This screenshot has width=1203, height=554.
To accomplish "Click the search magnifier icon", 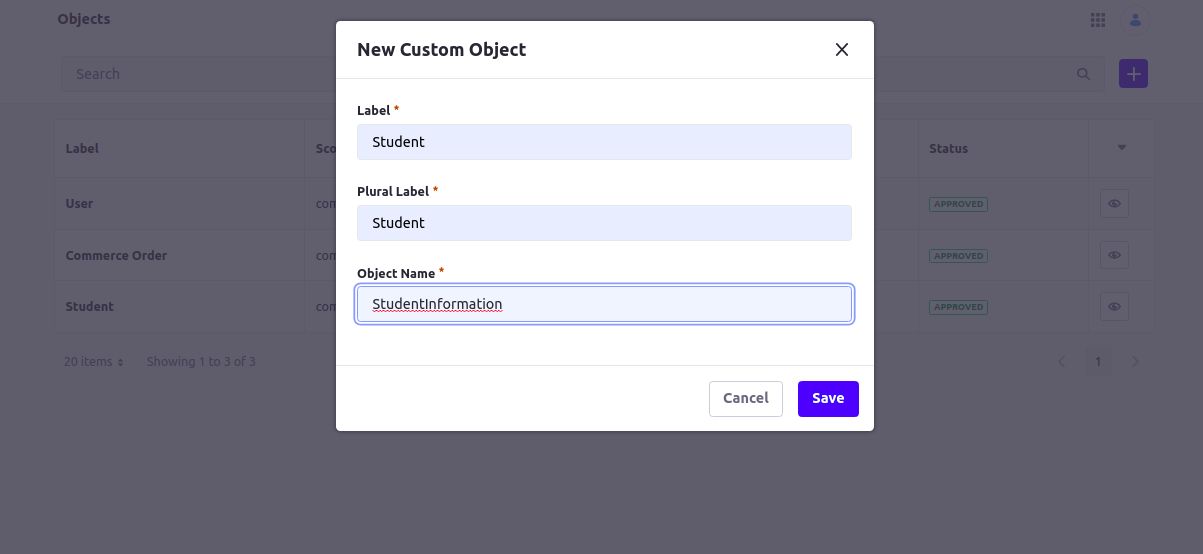I will coord(1083,74).
